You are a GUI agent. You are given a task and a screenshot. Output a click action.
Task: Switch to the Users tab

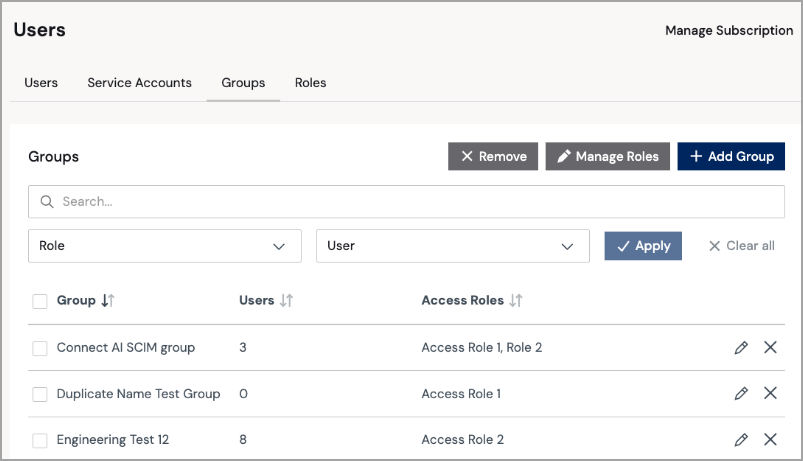tap(41, 82)
